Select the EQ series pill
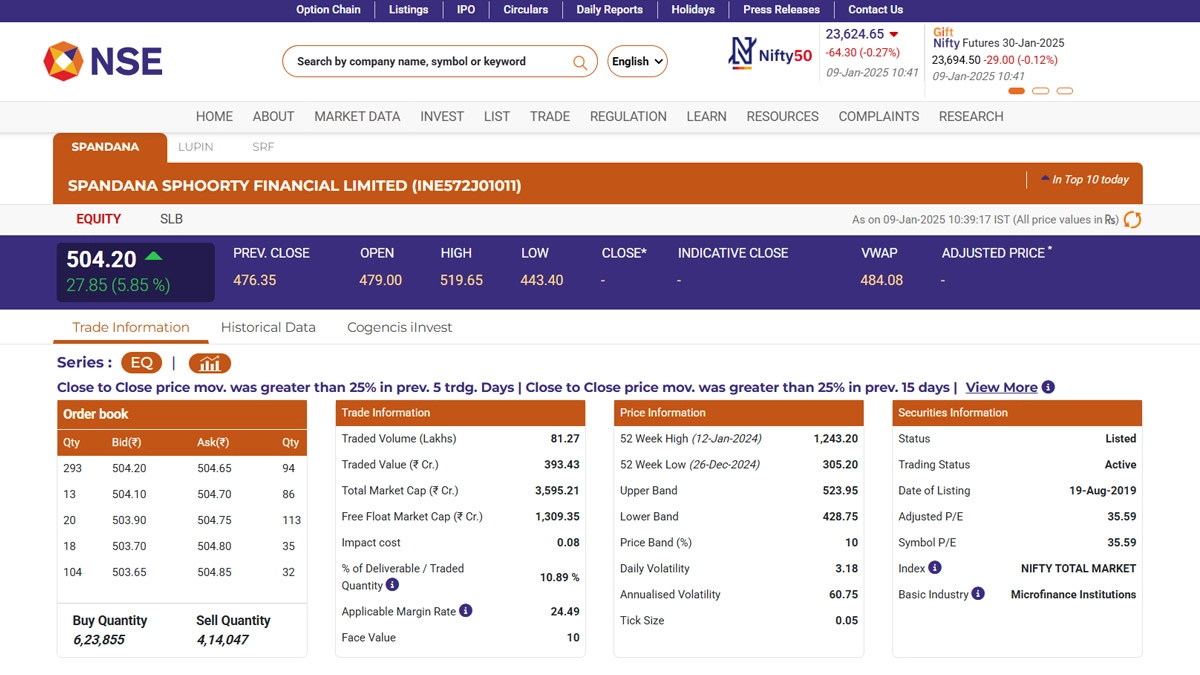The image size is (1200, 675). tap(141, 363)
